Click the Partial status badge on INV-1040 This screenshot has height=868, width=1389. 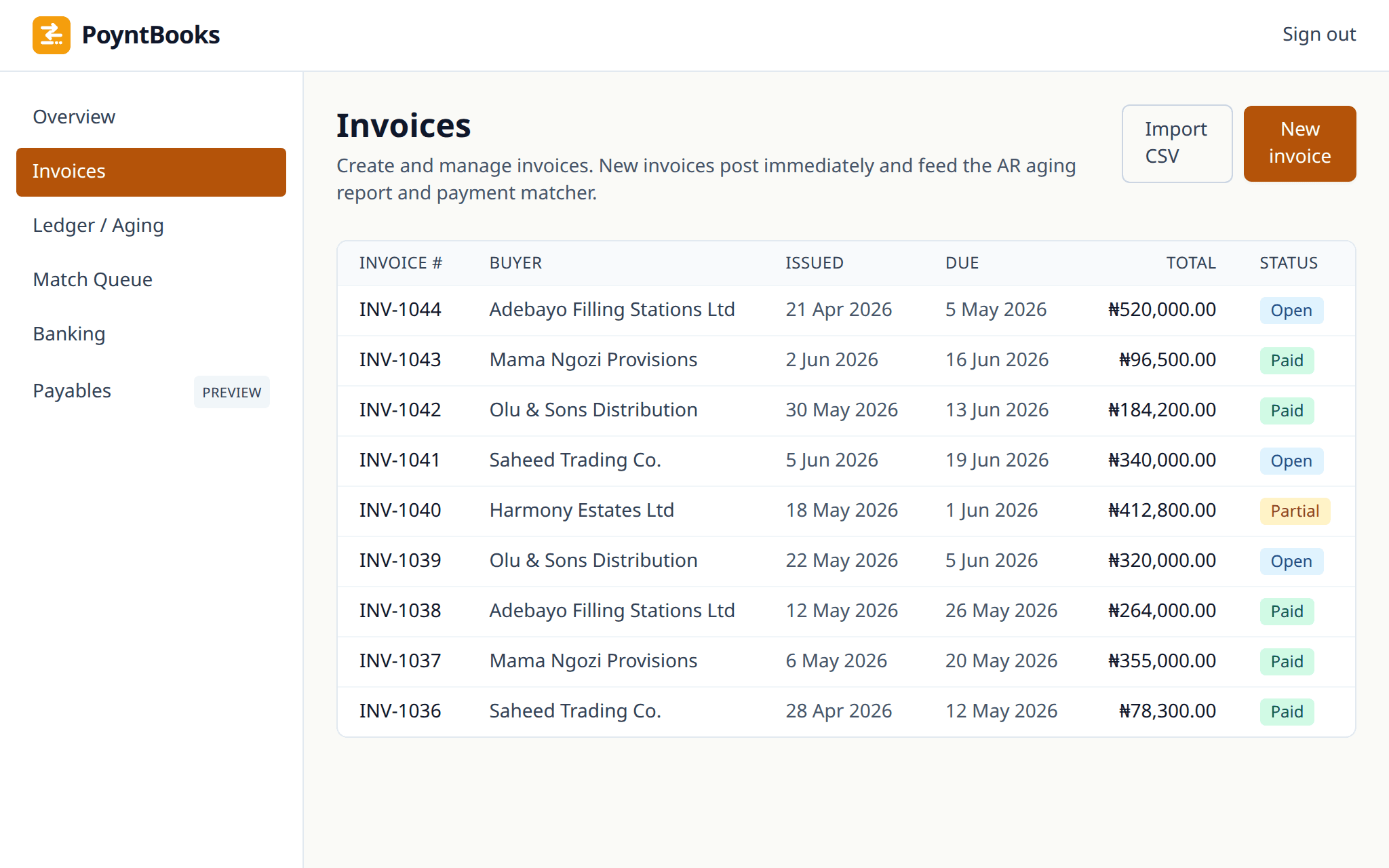tap(1295, 511)
